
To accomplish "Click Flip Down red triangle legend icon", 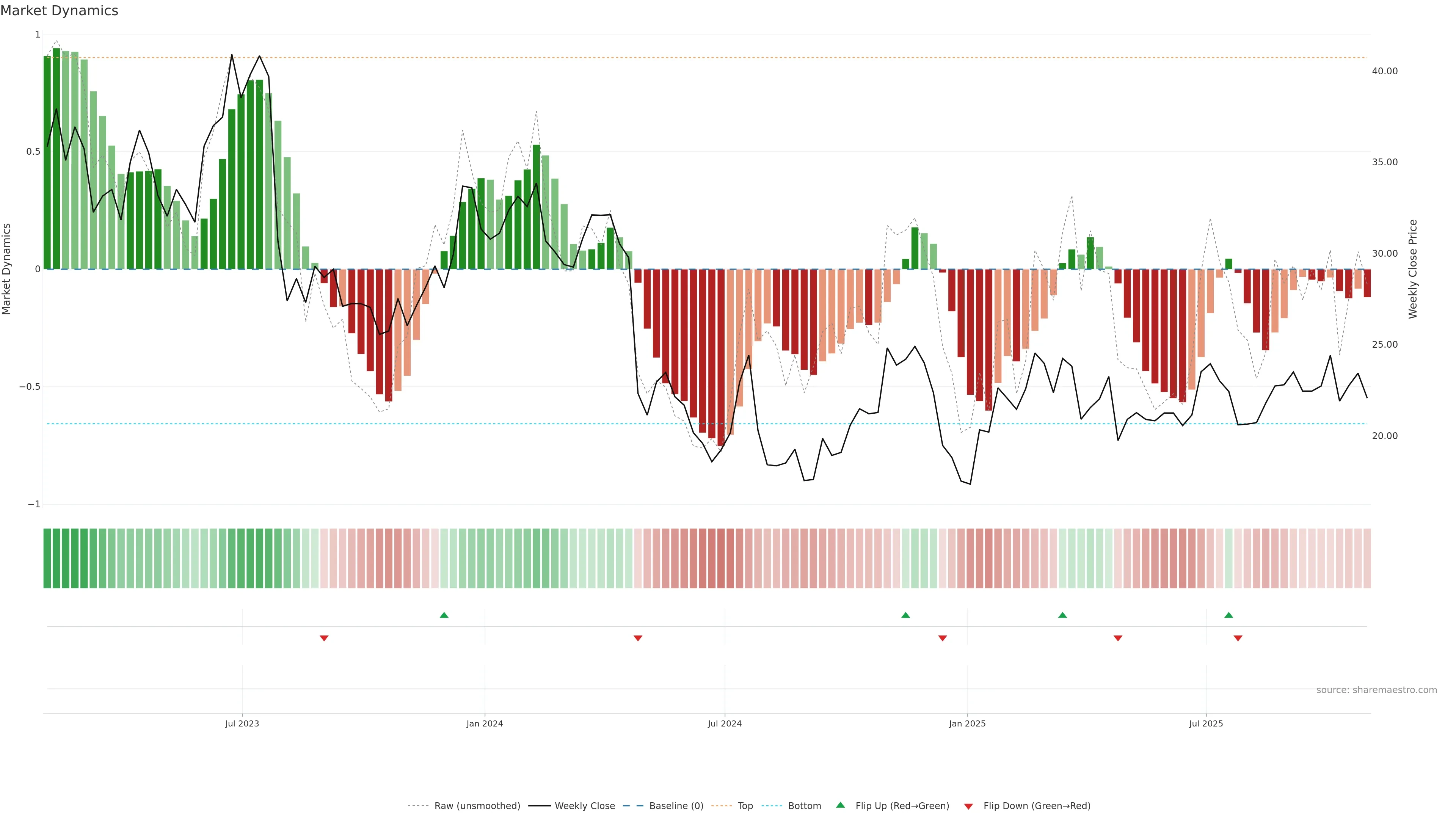I will click(968, 806).
